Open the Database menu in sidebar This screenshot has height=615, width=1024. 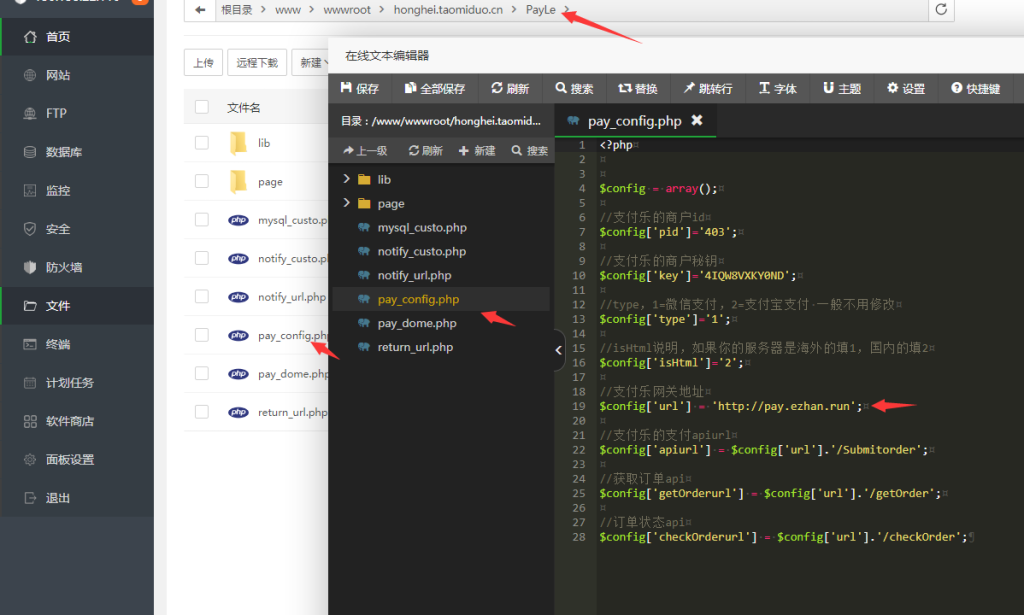point(63,152)
